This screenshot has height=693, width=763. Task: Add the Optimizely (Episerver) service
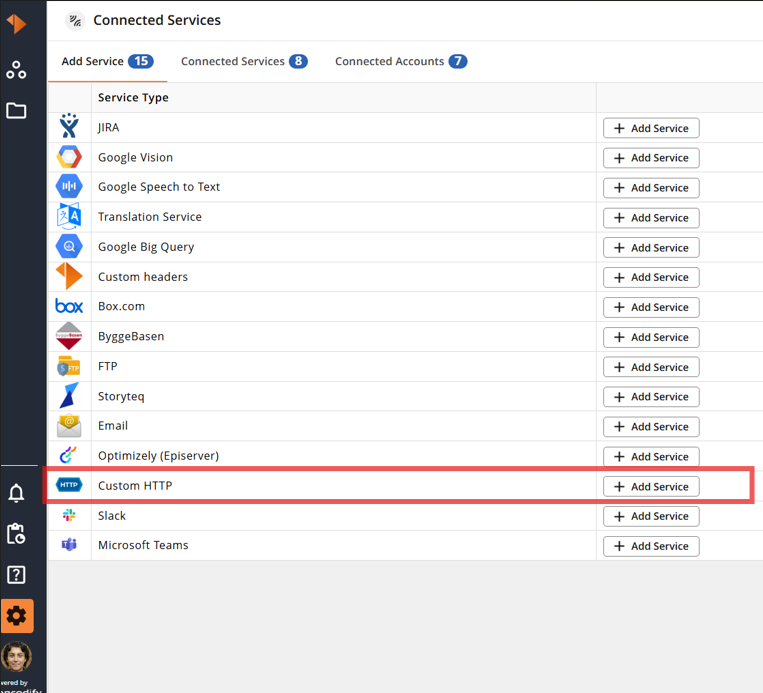[651, 456]
